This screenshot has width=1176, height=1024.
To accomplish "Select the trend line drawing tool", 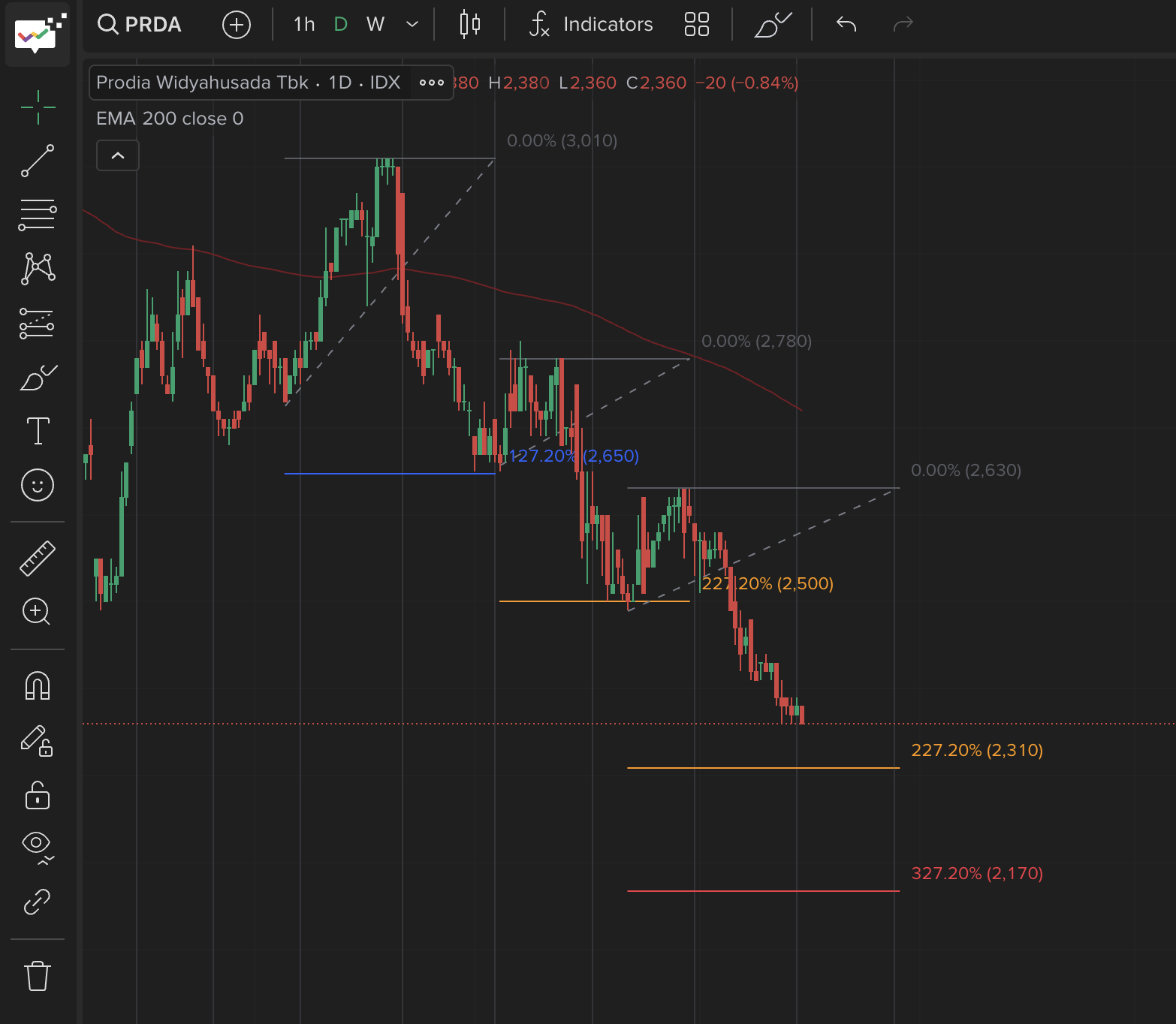I will point(38,161).
